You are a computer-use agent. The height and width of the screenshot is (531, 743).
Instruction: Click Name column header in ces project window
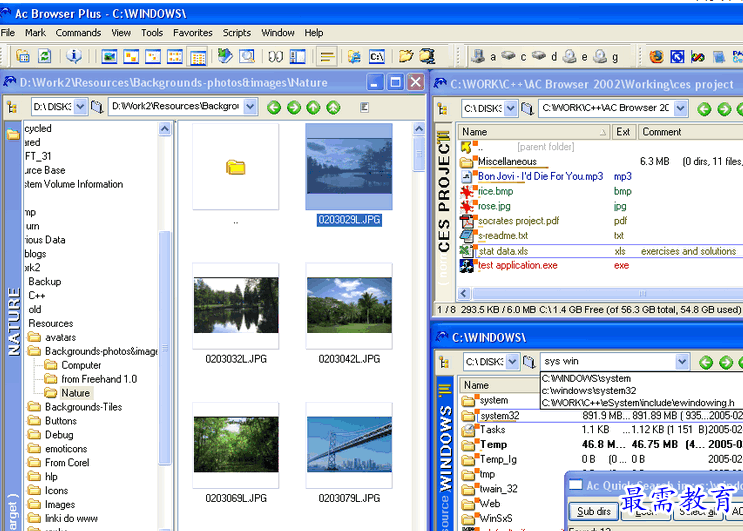[x=534, y=132]
